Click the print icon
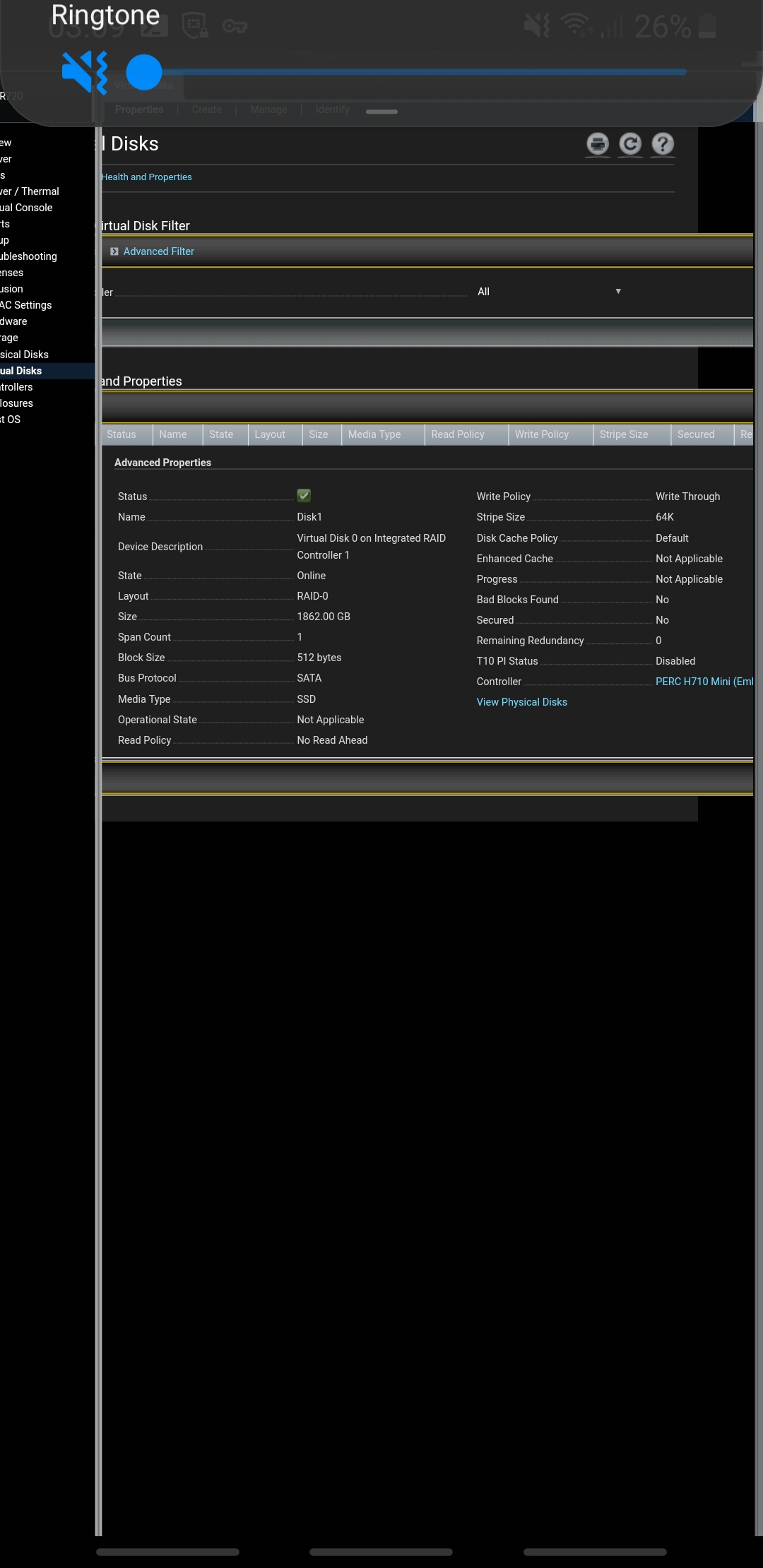Image resolution: width=763 pixels, height=1568 pixels. click(x=598, y=144)
